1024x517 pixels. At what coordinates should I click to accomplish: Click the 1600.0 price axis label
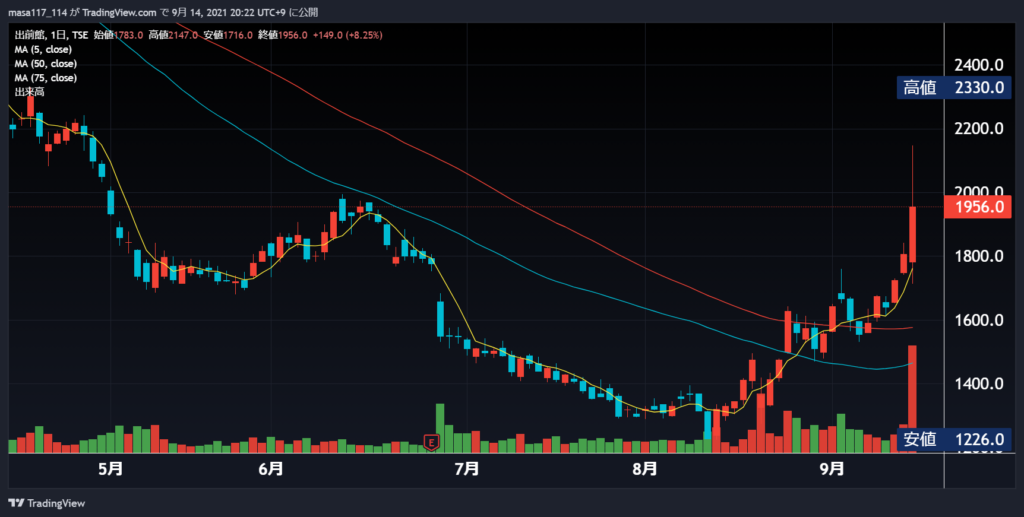(978, 320)
